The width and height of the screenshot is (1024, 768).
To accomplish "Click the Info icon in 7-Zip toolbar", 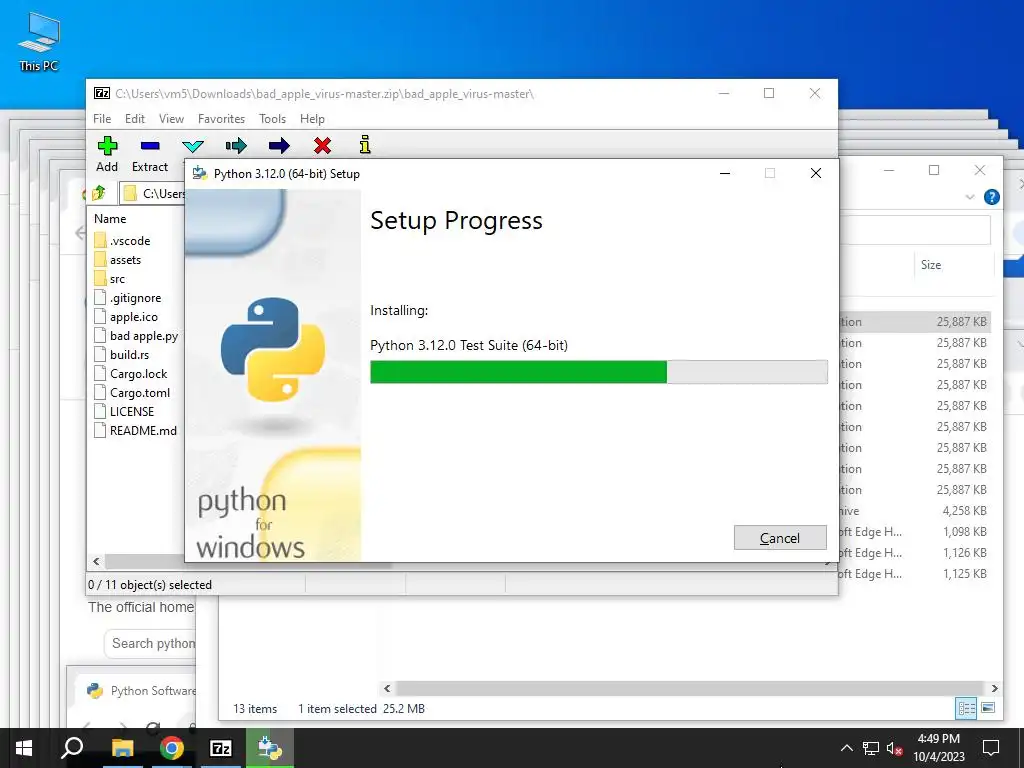I will 365,145.
